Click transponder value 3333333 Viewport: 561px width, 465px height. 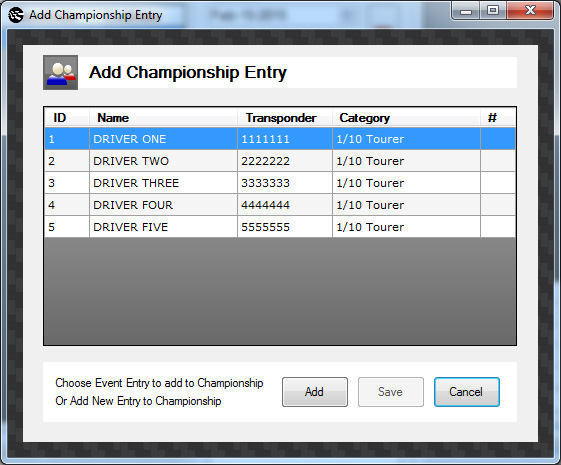click(285, 183)
